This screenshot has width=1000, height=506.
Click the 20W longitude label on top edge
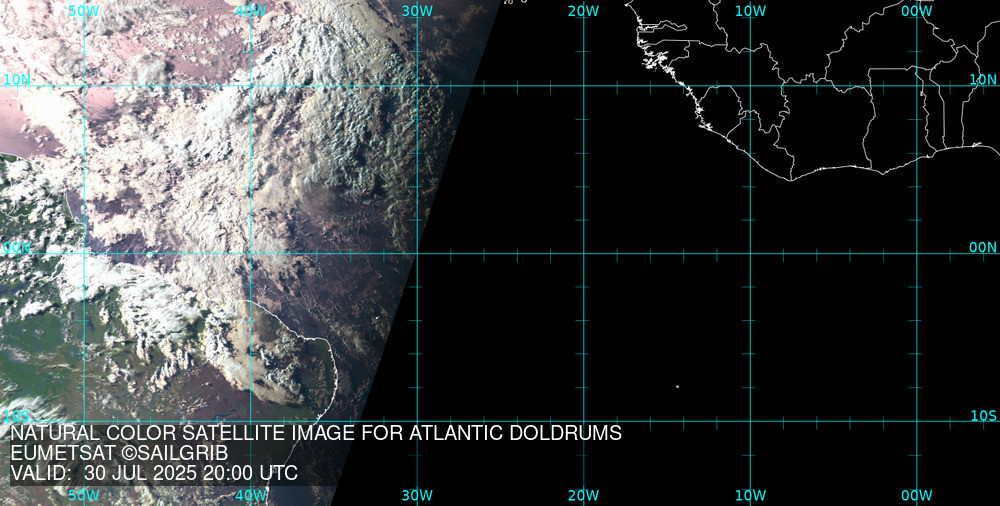click(x=584, y=11)
